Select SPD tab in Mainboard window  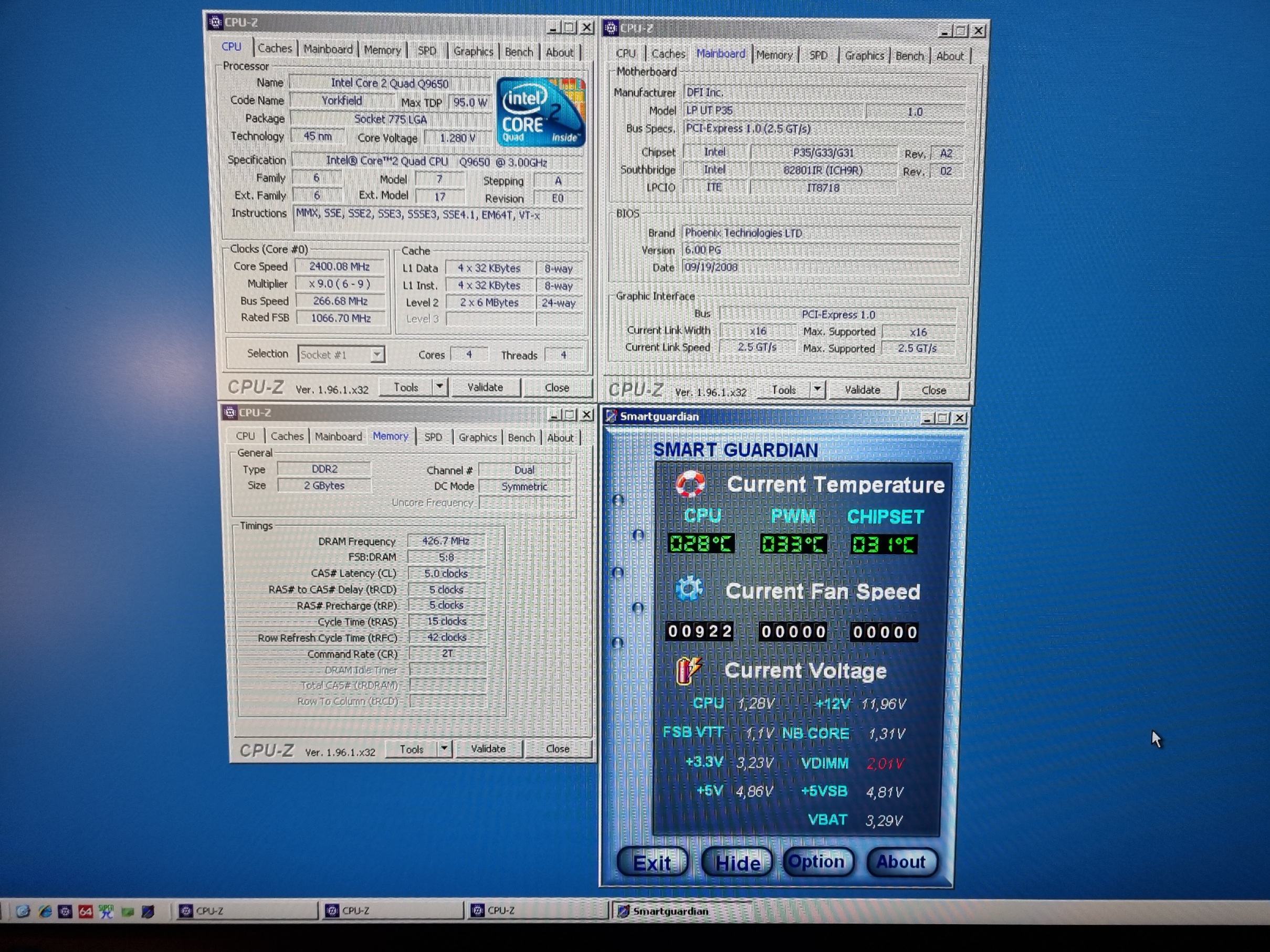pyautogui.click(x=818, y=55)
